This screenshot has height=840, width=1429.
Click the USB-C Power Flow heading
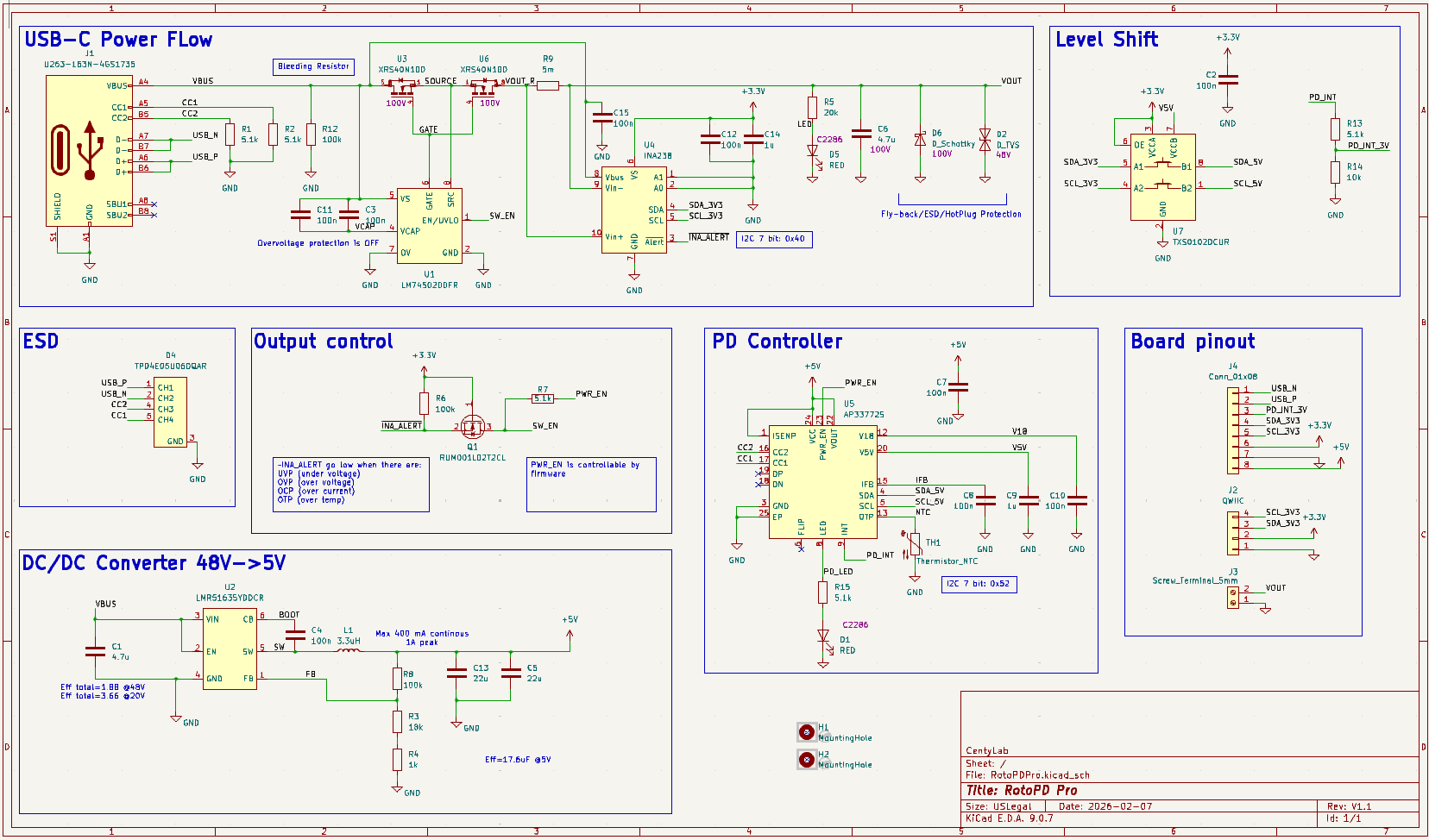point(118,40)
